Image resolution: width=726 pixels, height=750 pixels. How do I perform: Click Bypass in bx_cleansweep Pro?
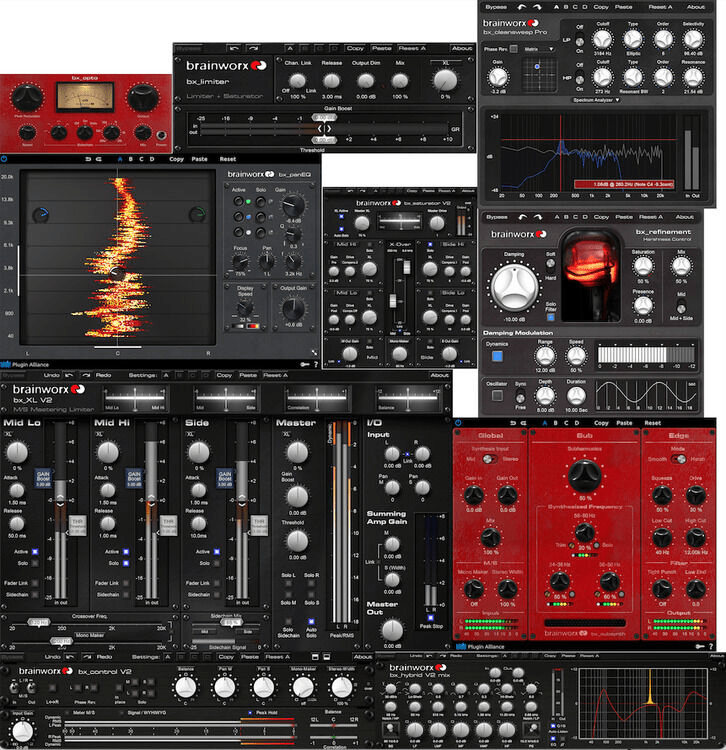[496, 7]
